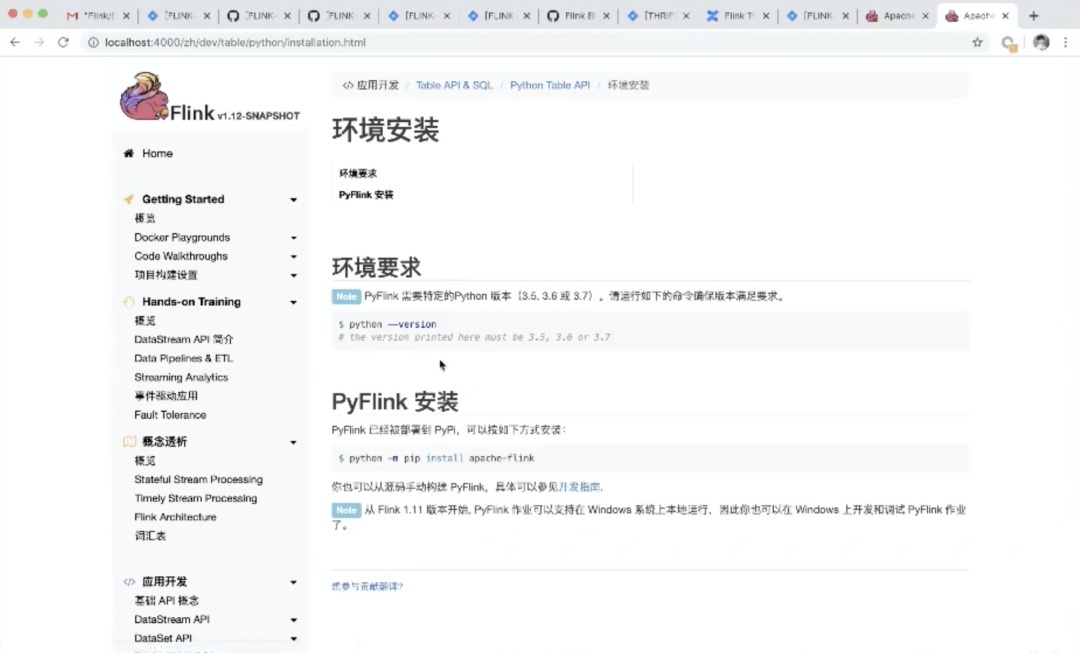Collapse 概念透析 section arrow
The height and width of the screenshot is (653, 1080).
tap(293, 442)
